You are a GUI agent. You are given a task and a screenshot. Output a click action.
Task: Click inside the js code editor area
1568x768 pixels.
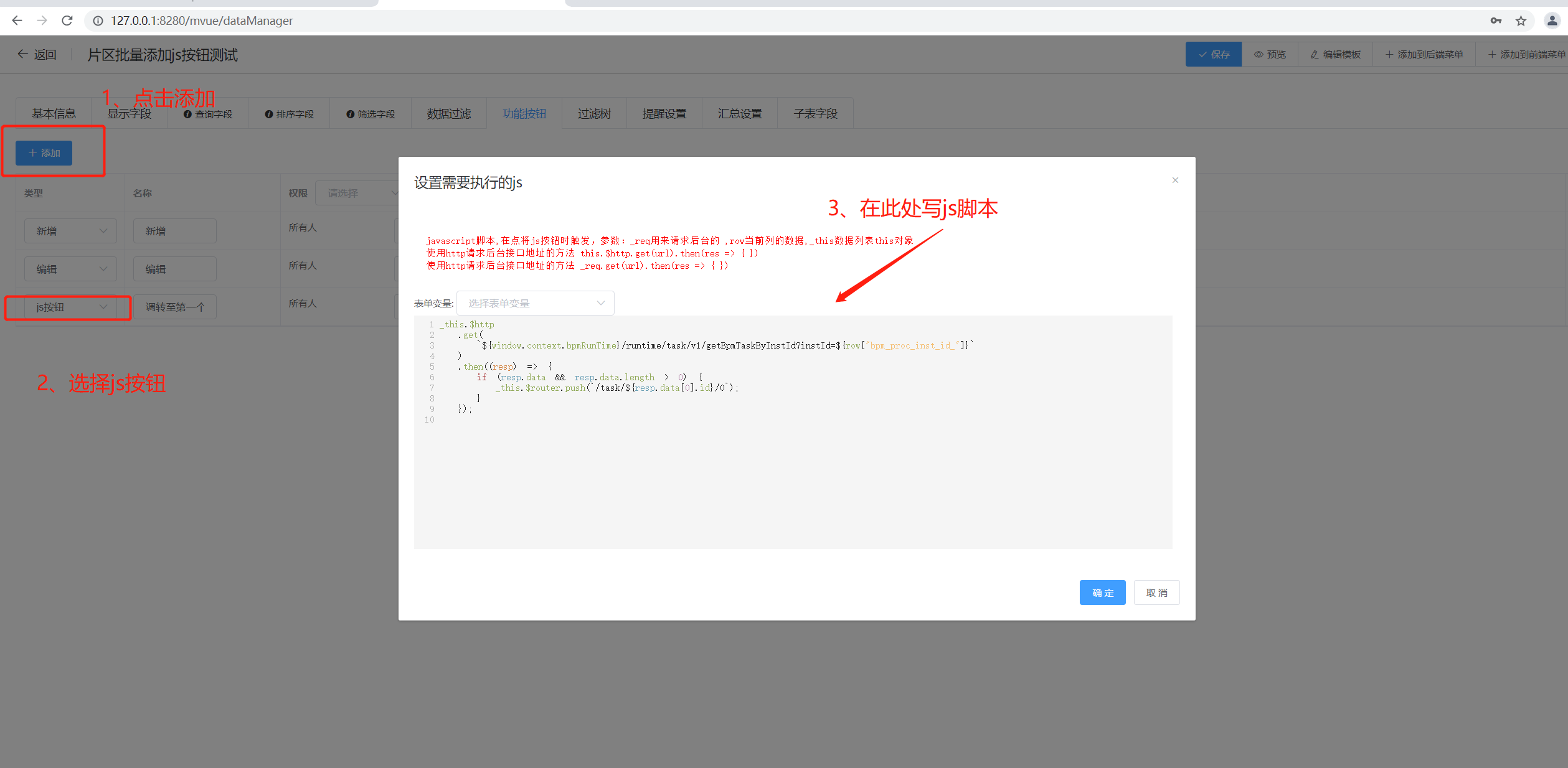(x=792, y=473)
